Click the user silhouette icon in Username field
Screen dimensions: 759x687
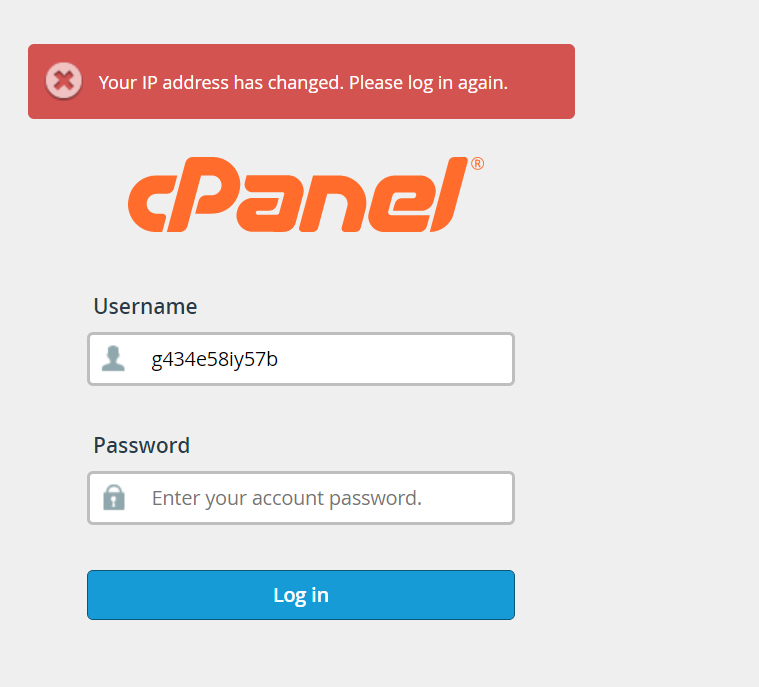[x=114, y=359]
